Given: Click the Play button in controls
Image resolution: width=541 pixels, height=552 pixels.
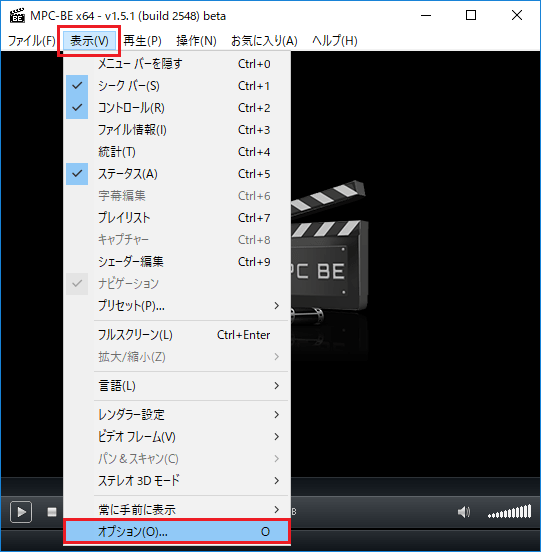Looking at the screenshot, I should coord(21,512).
